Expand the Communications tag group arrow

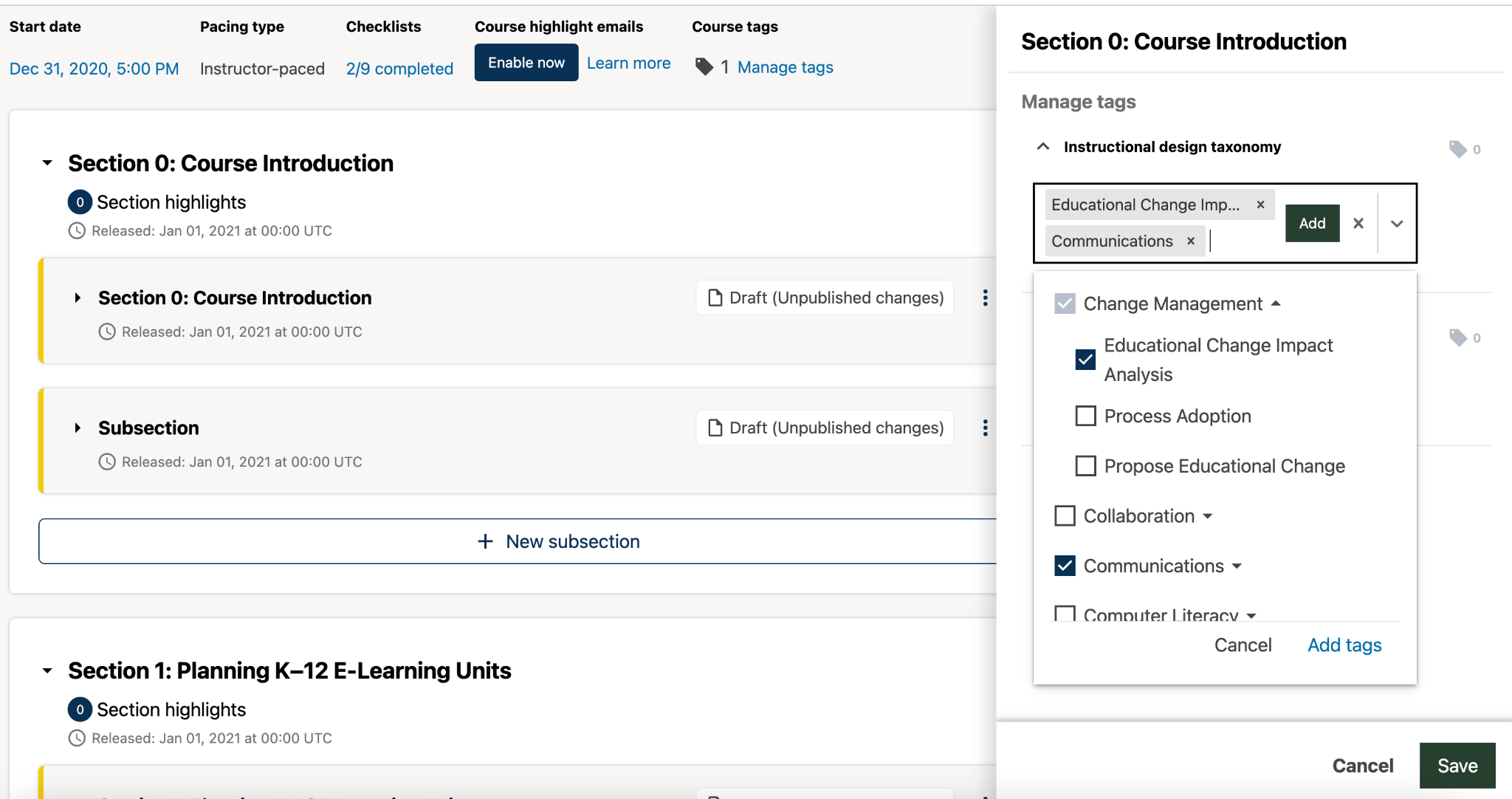[x=1237, y=566]
